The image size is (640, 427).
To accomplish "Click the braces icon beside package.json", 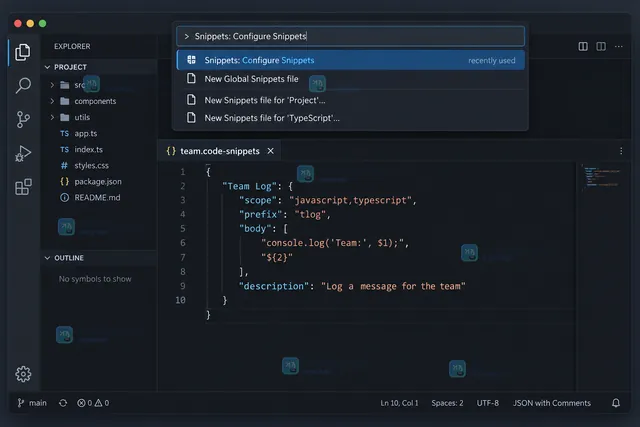I will [x=64, y=181].
